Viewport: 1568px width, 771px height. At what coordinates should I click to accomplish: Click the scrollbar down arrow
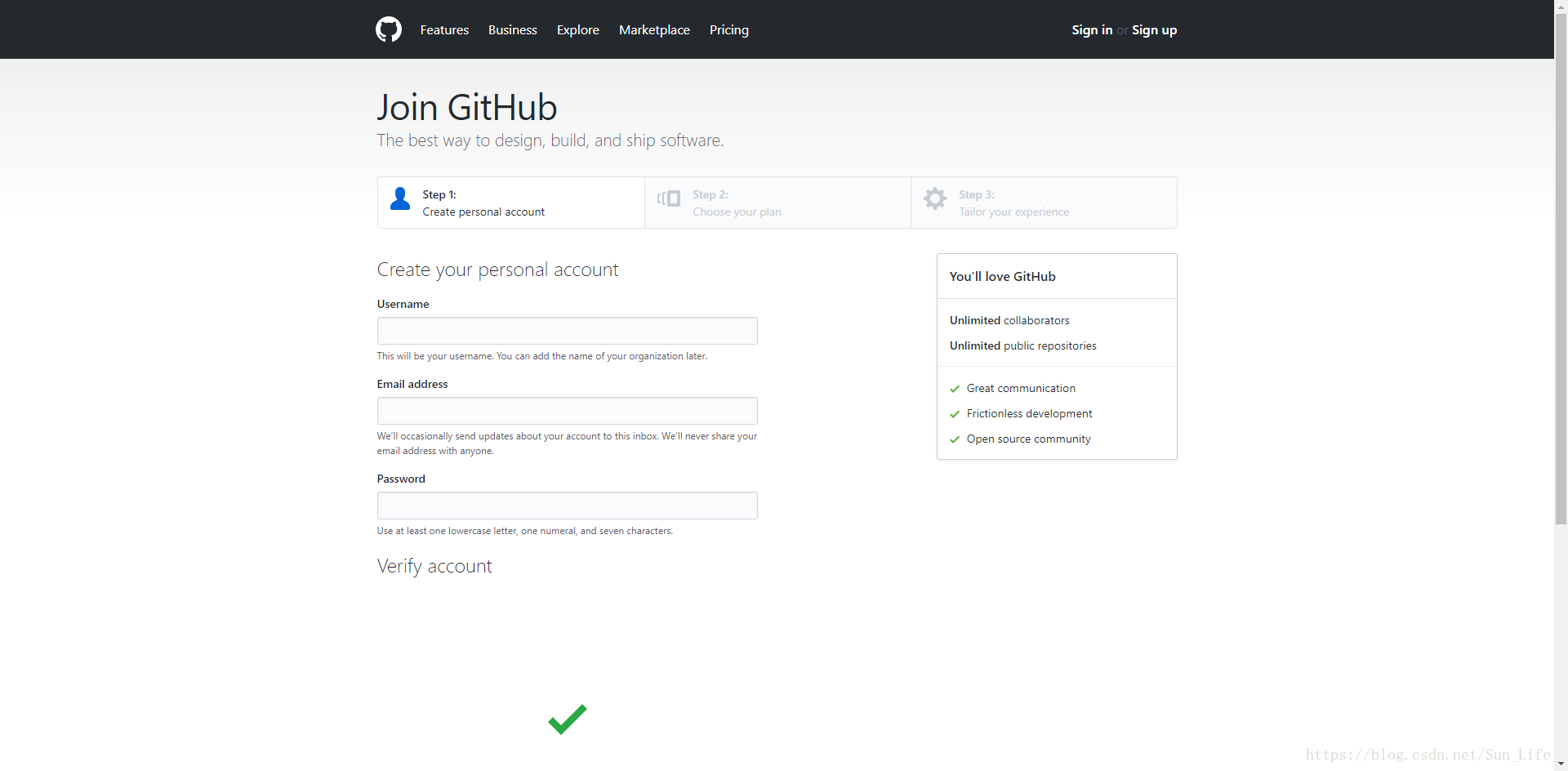pos(1561,764)
